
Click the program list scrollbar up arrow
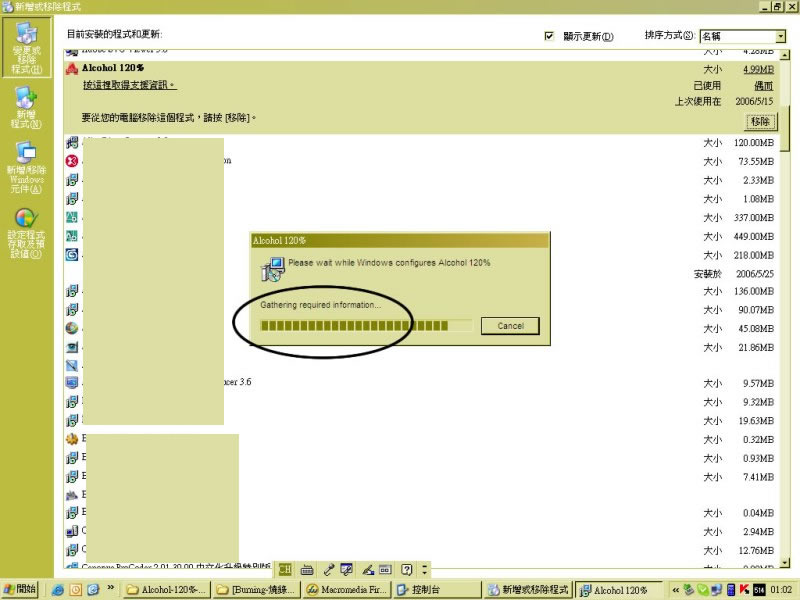[x=785, y=55]
